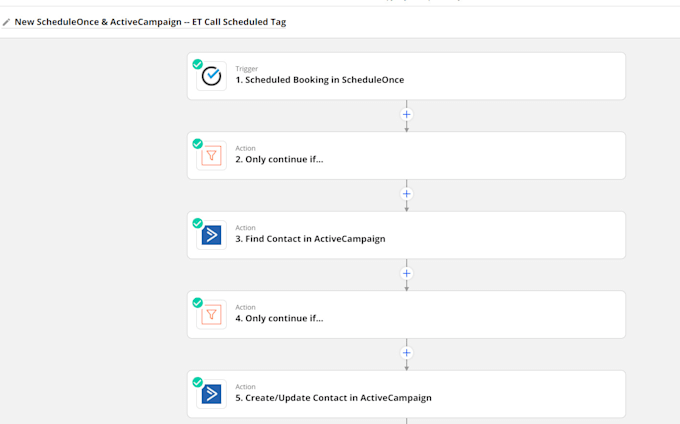Click the filter icon in step 4

[211, 315]
